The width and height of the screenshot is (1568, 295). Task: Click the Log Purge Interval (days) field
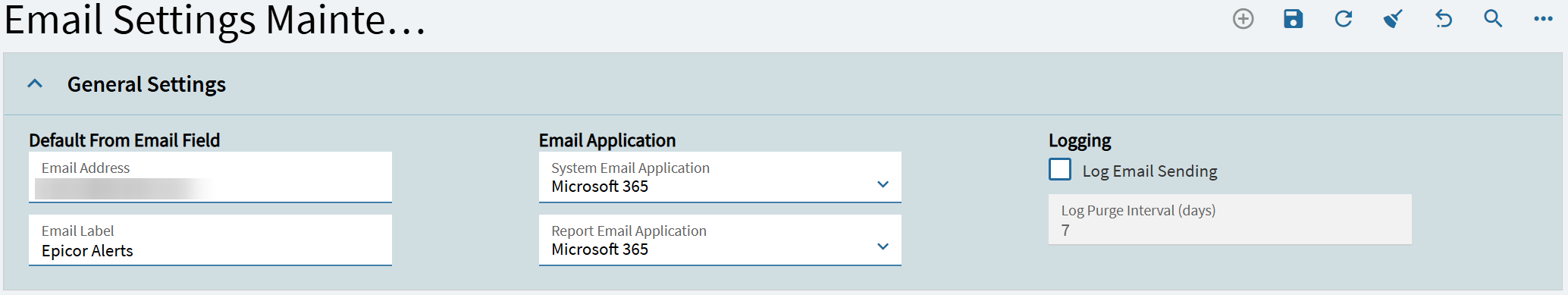[x=1230, y=220]
